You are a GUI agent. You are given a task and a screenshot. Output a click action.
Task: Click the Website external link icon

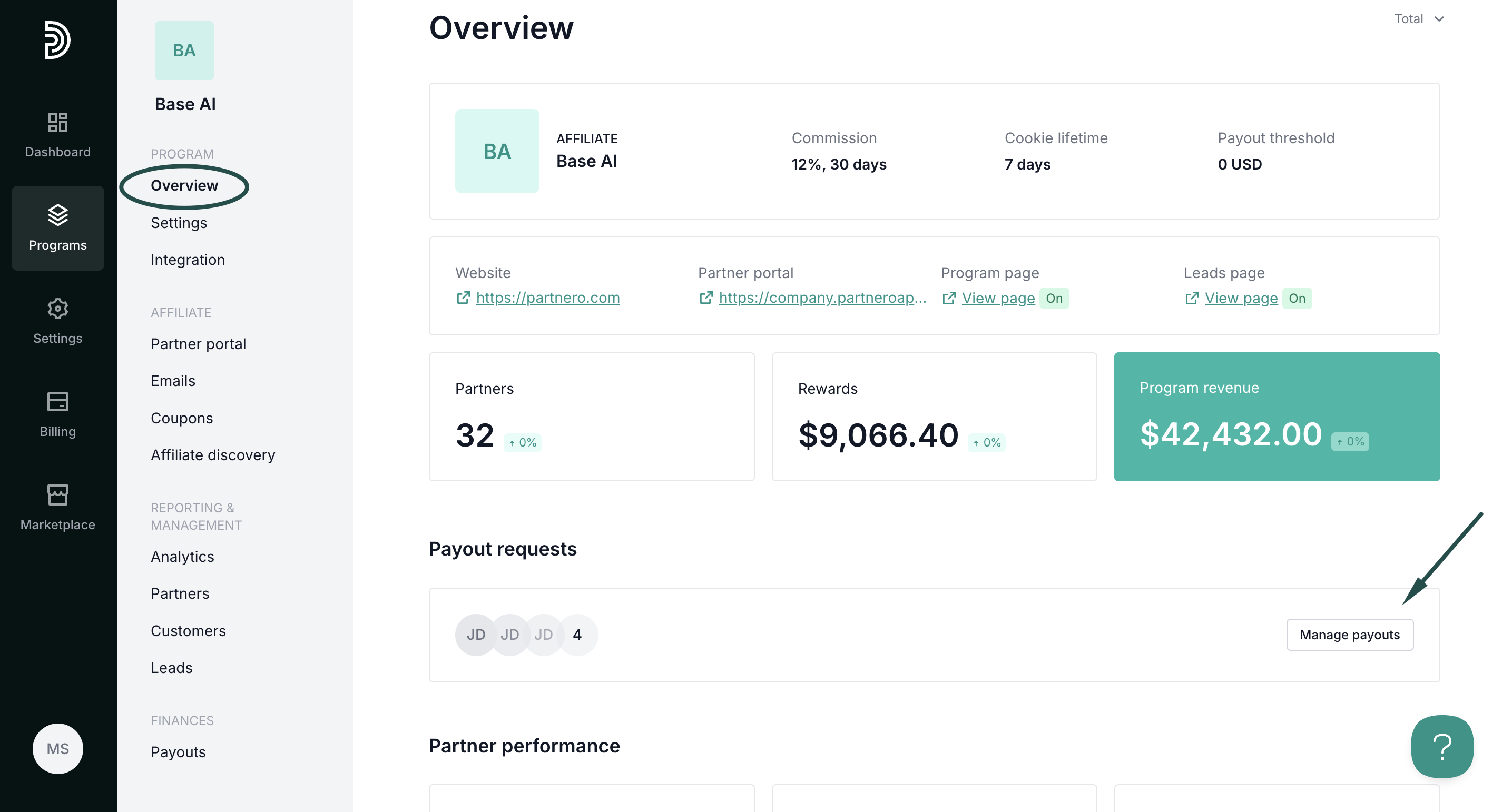(x=463, y=298)
